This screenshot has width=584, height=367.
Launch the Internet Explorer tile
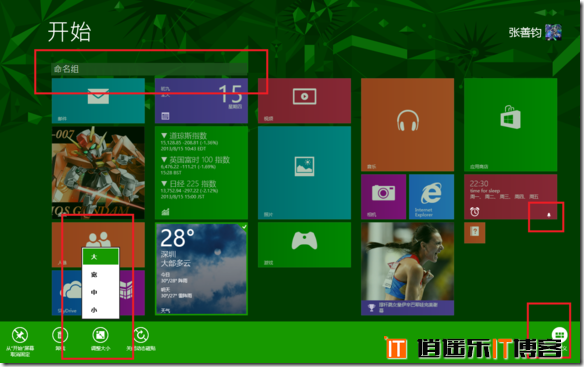pyautogui.click(x=431, y=197)
